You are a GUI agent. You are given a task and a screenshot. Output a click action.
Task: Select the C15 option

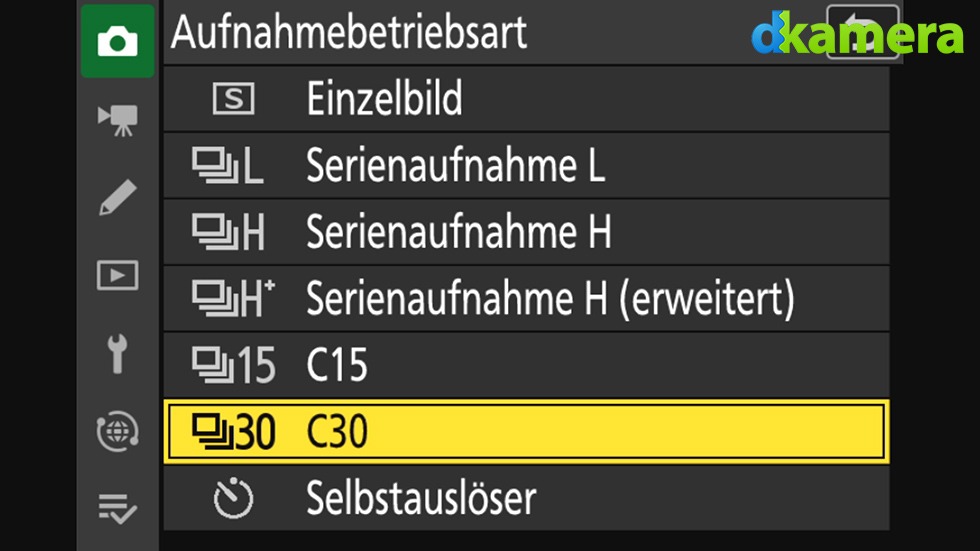click(x=526, y=365)
